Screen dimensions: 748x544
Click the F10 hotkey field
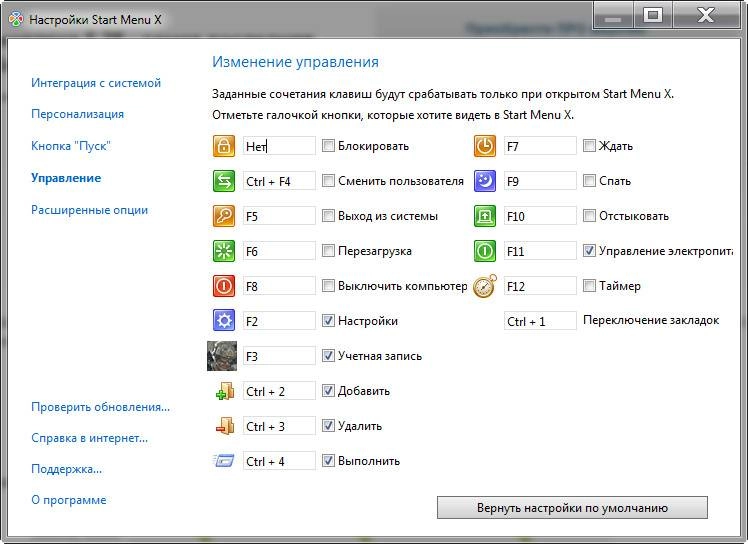(x=540, y=216)
